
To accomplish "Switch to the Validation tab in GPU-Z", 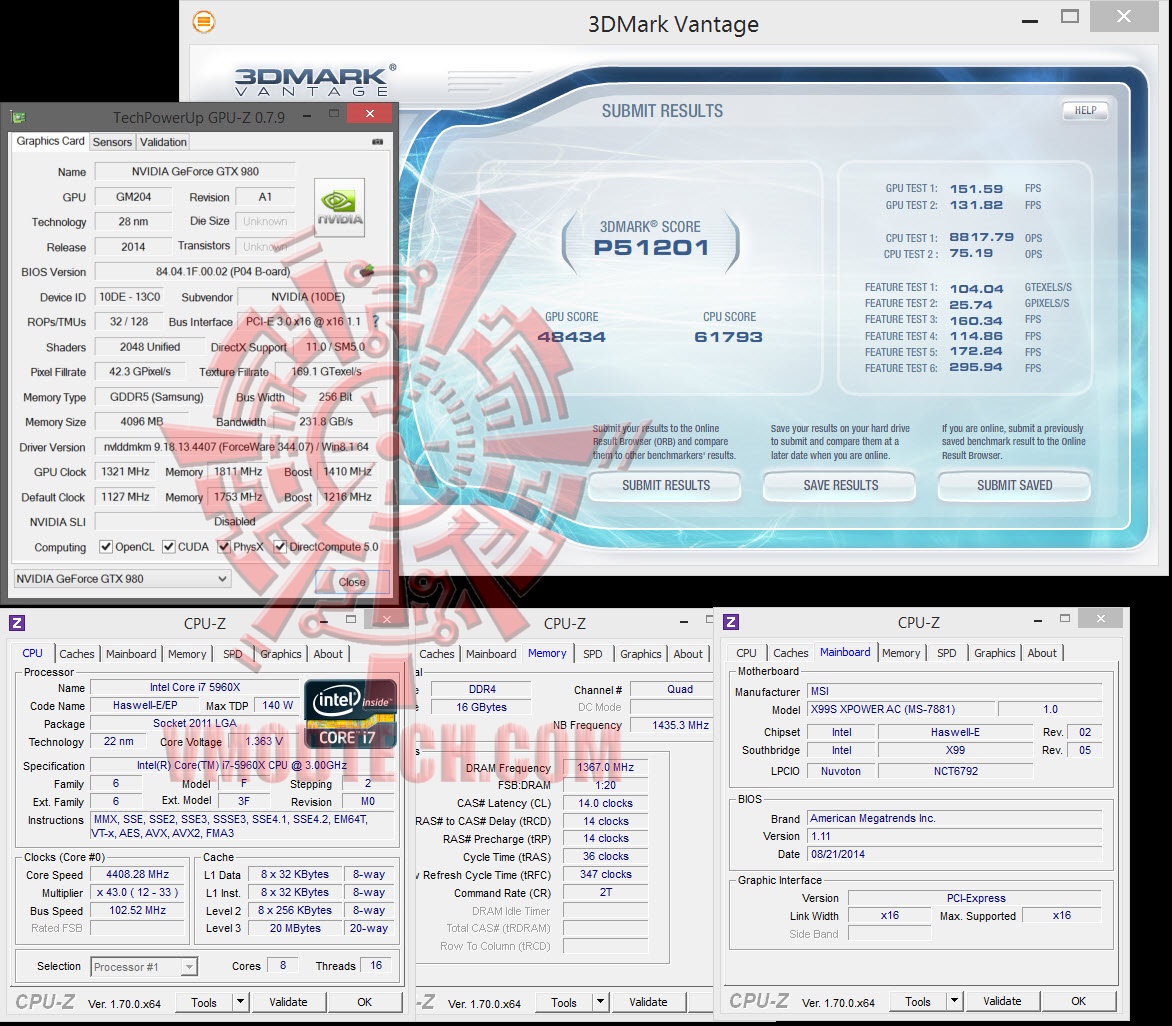I will (x=163, y=142).
